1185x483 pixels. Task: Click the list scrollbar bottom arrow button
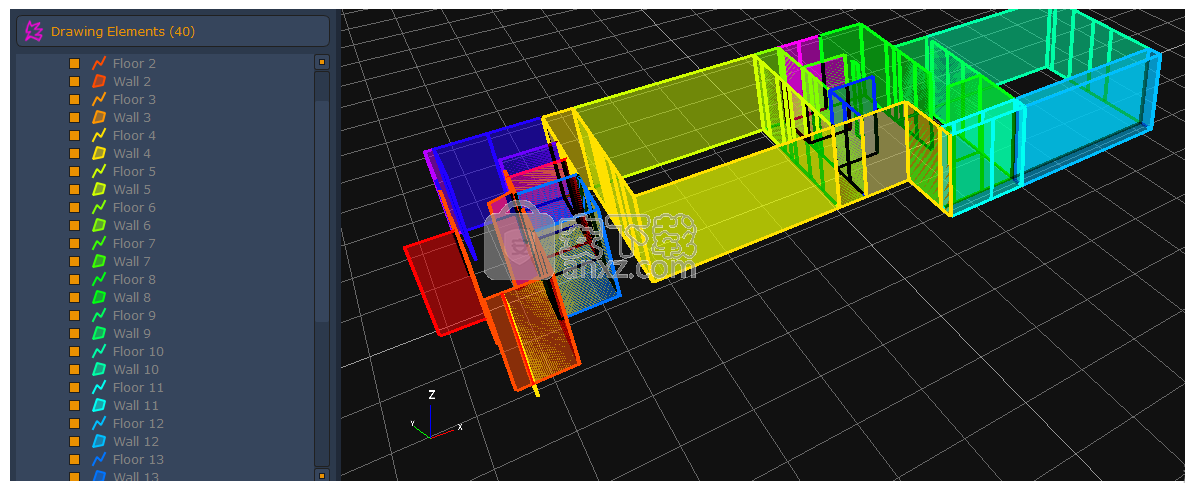pos(322,475)
